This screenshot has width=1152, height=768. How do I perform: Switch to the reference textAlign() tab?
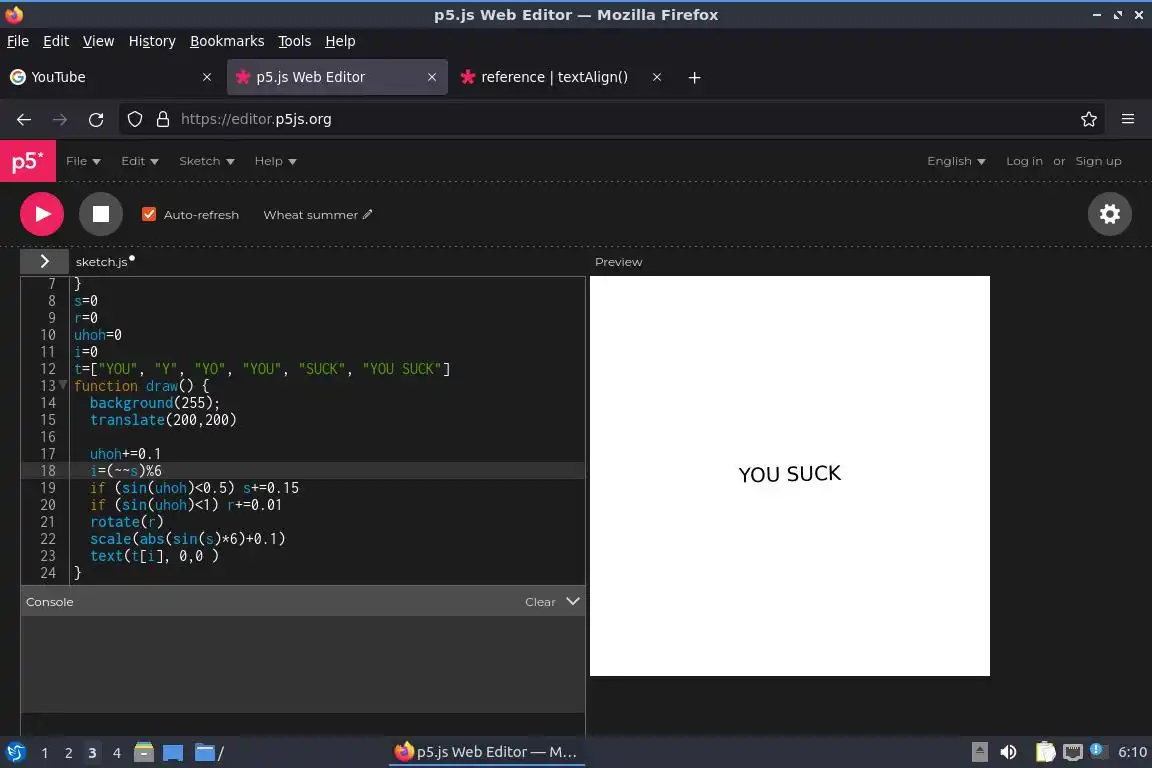562,77
